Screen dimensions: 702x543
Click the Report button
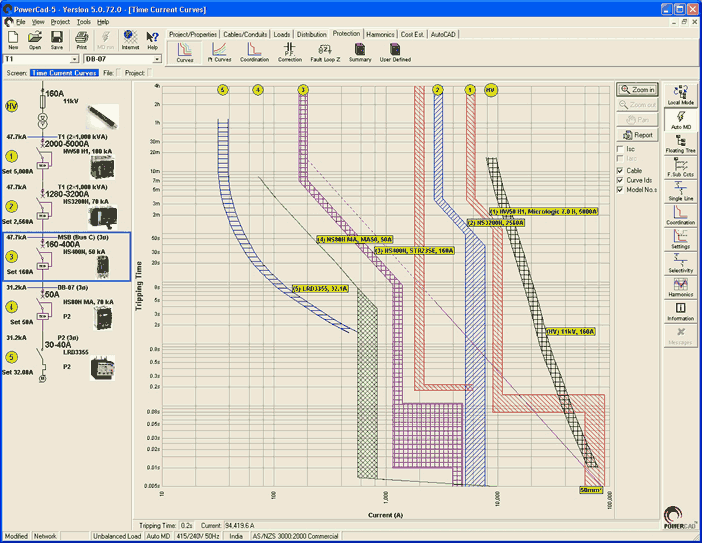tap(638, 135)
